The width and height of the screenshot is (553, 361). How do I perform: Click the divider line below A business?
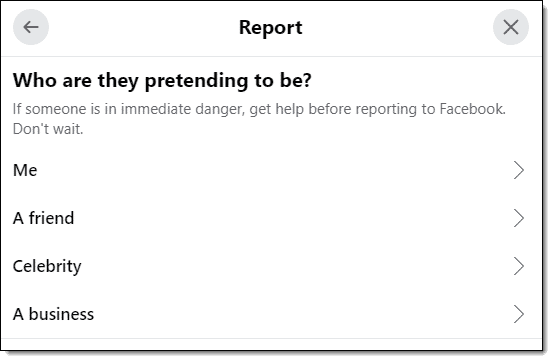pos(271,338)
